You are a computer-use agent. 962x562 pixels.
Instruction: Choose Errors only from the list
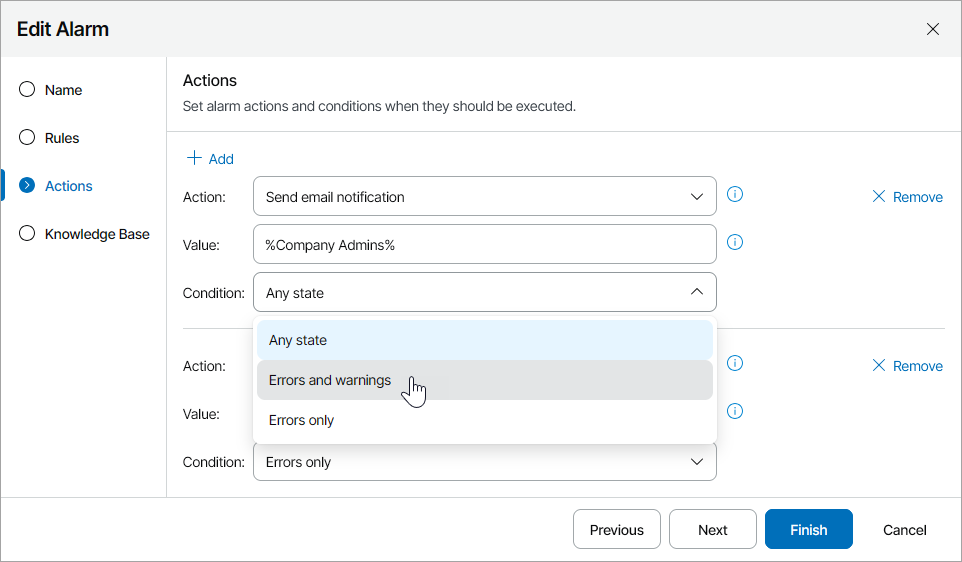coord(301,420)
